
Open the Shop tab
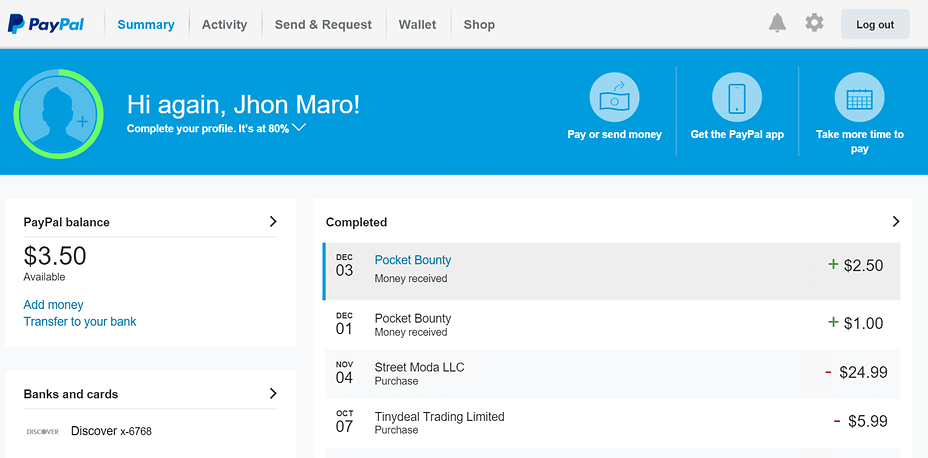click(x=479, y=25)
